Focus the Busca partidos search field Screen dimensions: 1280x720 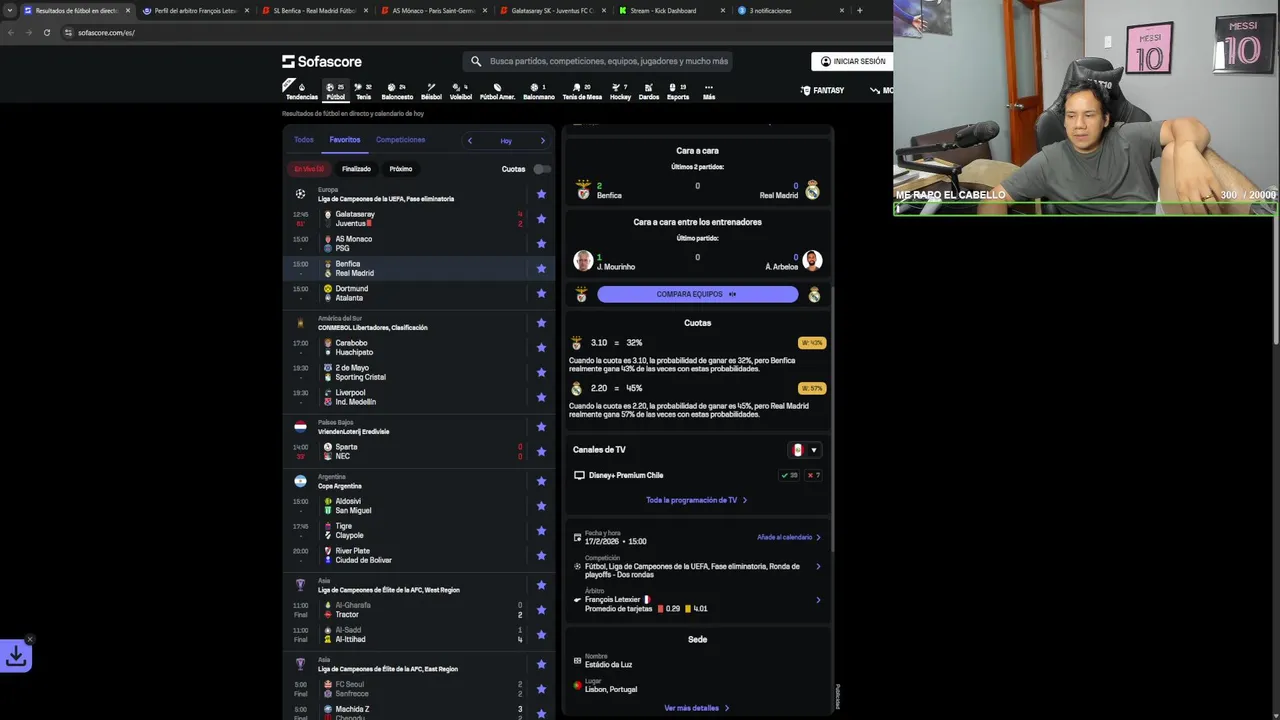point(598,61)
